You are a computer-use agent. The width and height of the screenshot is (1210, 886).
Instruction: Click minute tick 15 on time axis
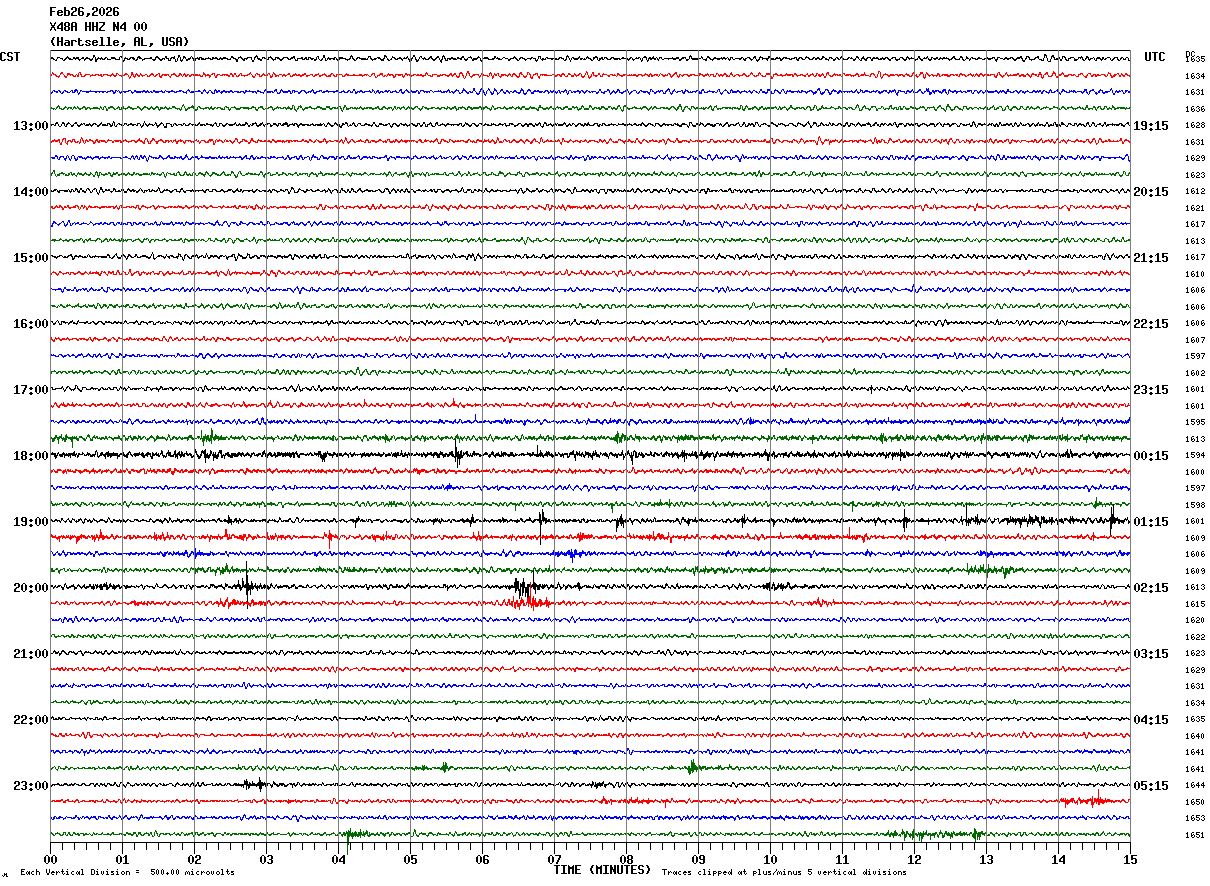pyautogui.click(x=1130, y=859)
